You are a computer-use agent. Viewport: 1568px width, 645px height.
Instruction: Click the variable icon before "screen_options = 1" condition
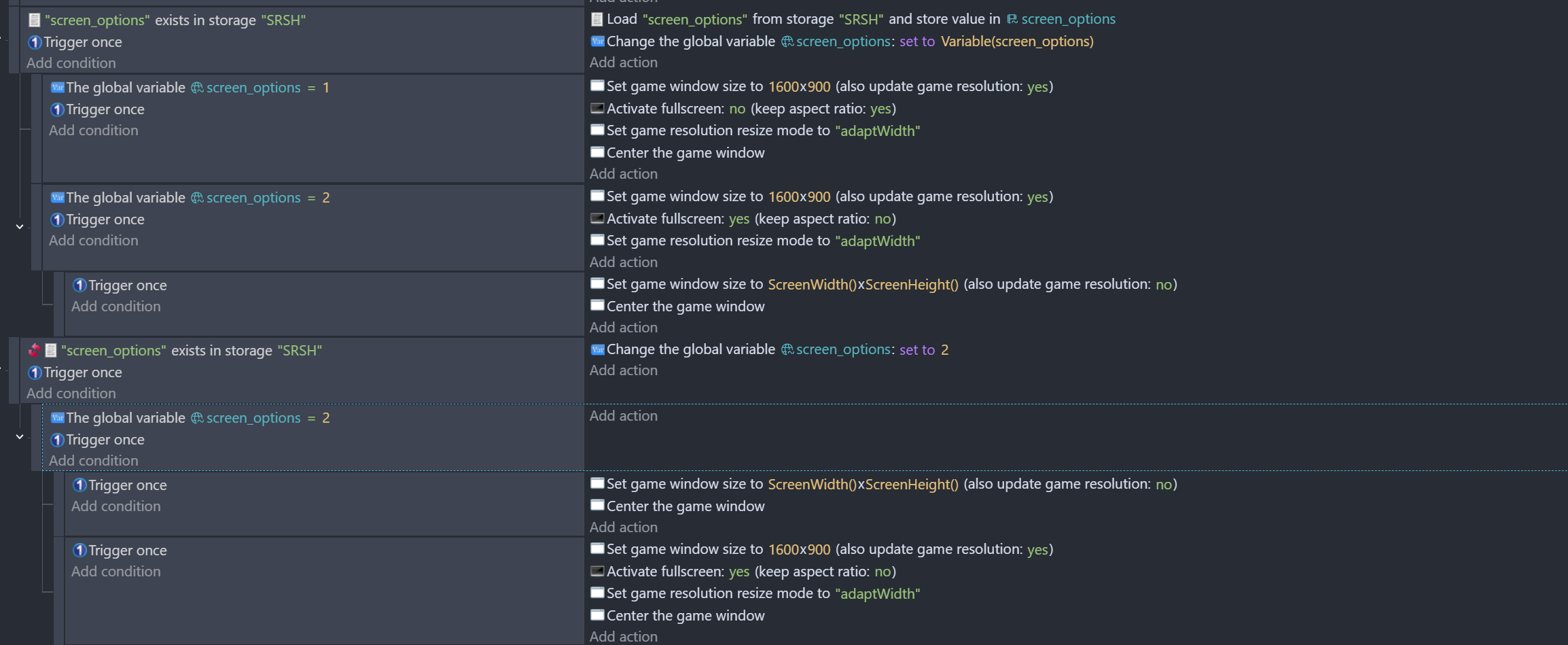click(58, 87)
